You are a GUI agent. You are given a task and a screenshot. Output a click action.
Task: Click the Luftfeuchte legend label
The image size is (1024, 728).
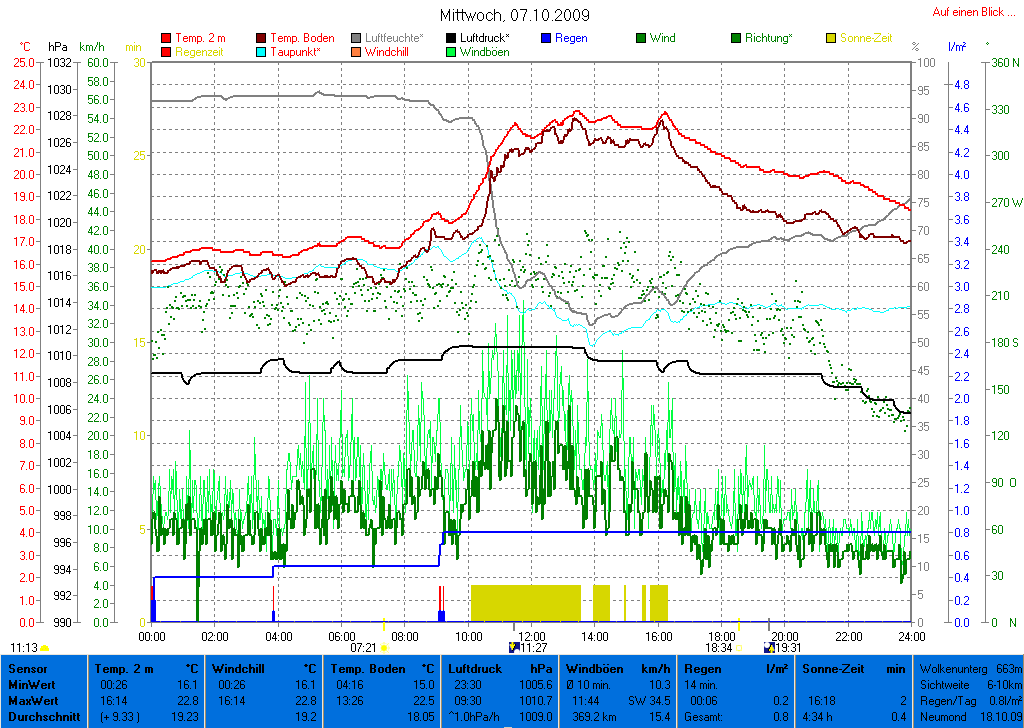[x=394, y=38]
